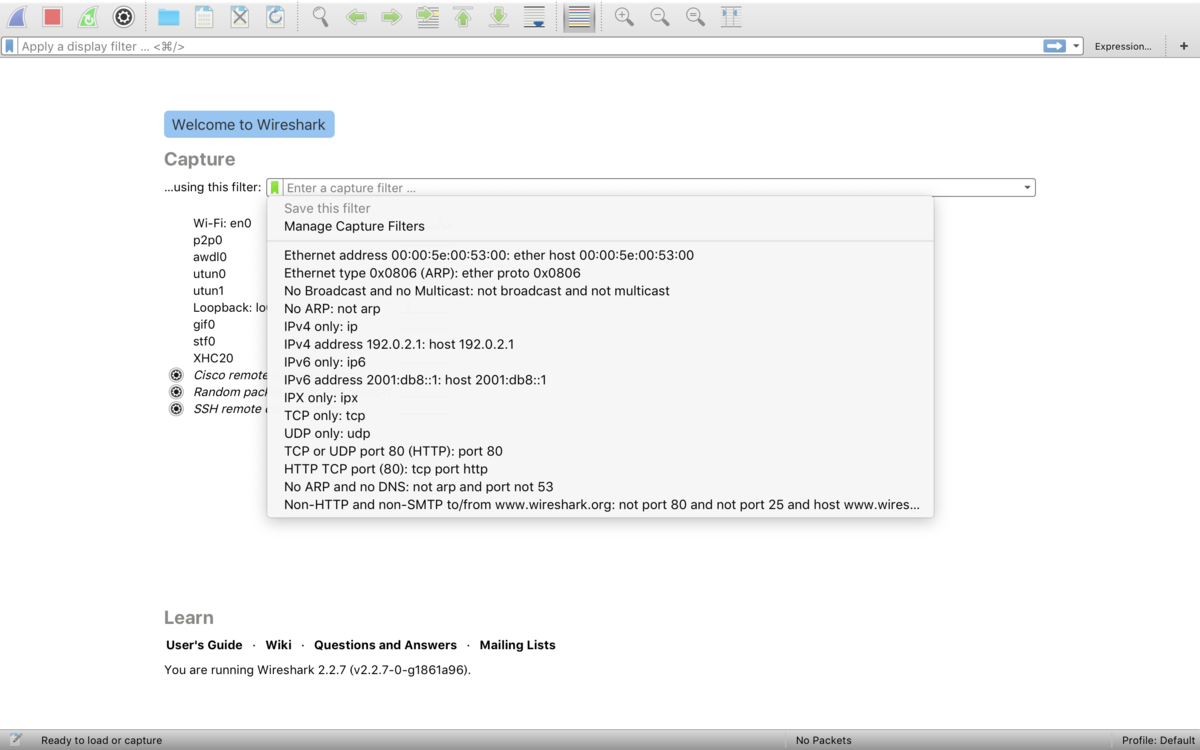Open capture options gear icon
Screen dimensions: 1200x750
[x=123, y=17]
